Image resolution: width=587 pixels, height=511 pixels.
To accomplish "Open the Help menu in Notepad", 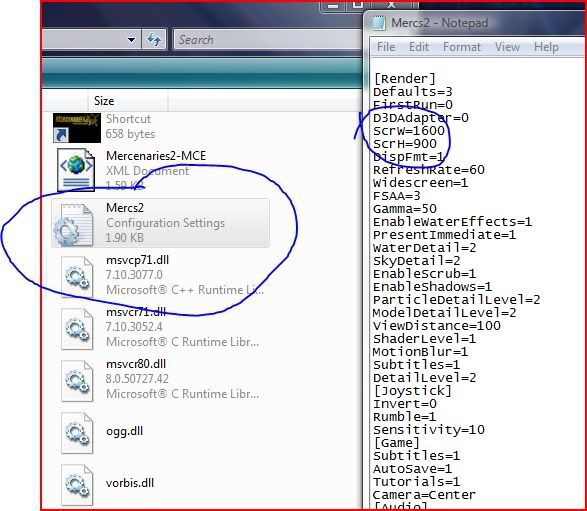I will pos(546,47).
